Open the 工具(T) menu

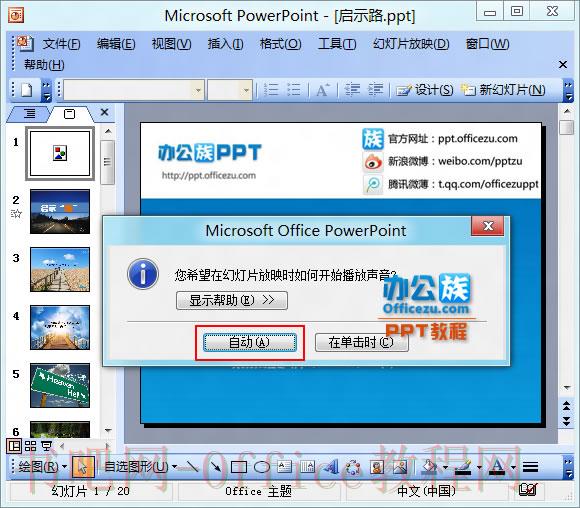coord(337,44)
